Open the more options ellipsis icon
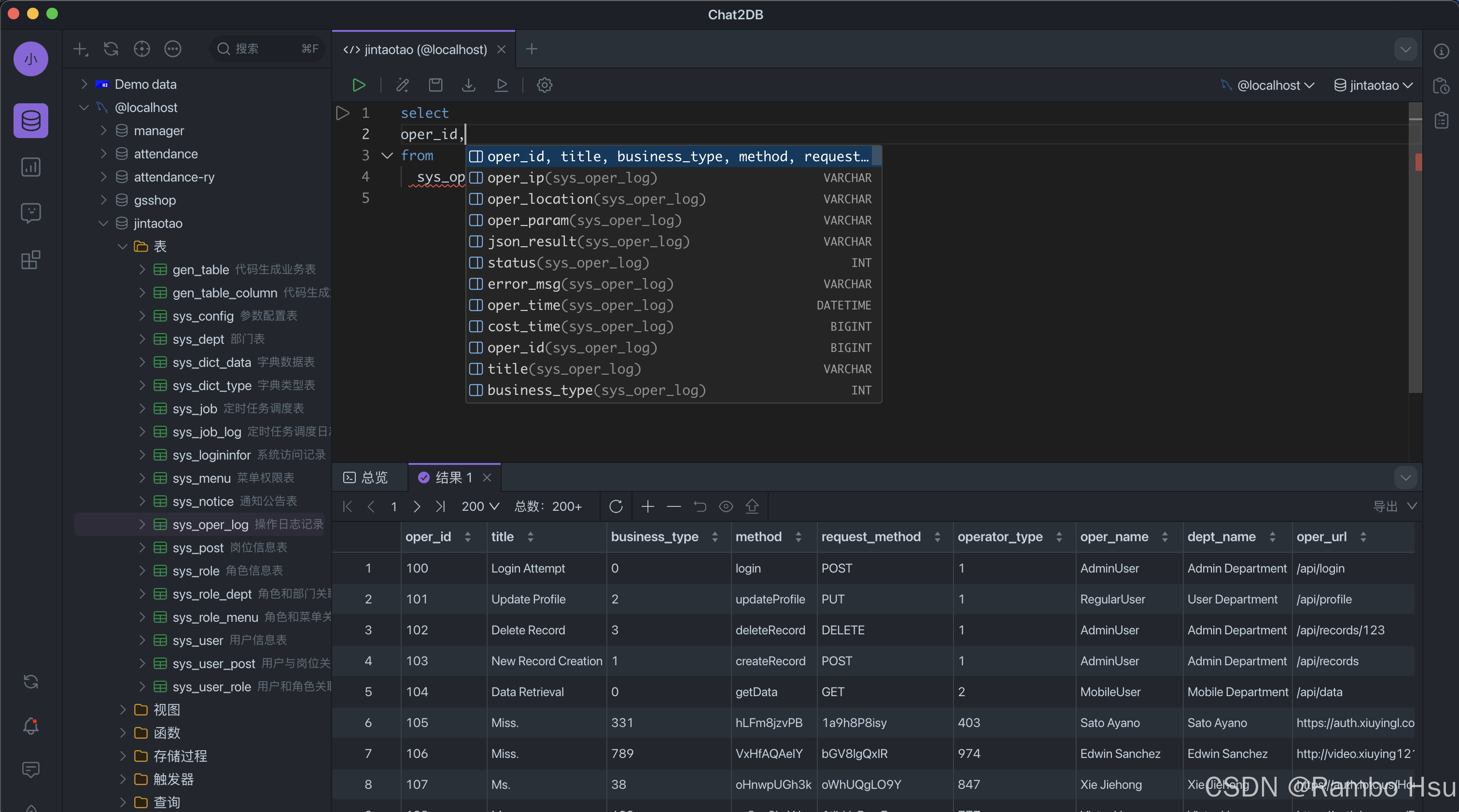Screen dimensions: 1459x812 tap(173, 49)
